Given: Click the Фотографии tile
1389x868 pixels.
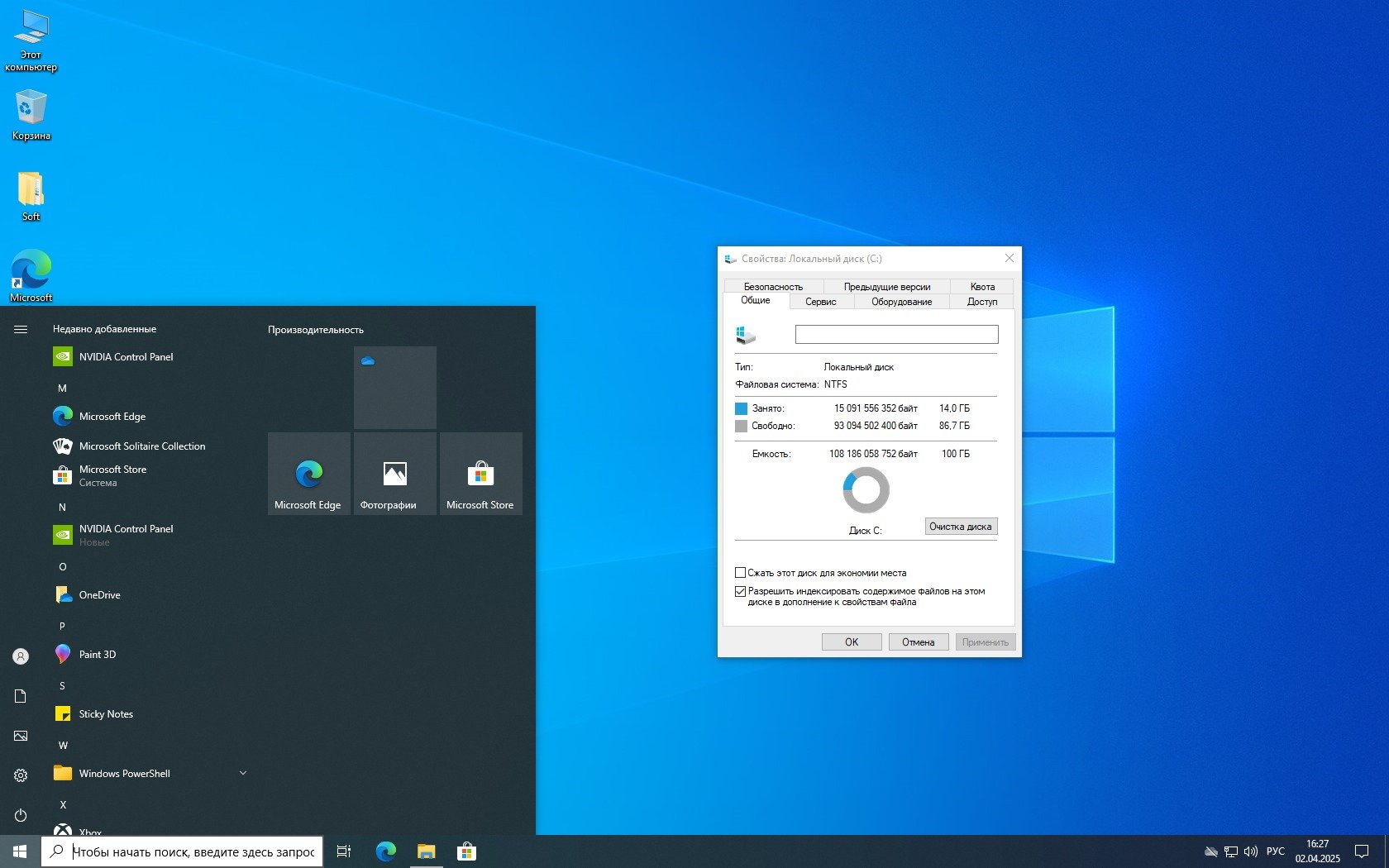Looking at the screenshot, I should [x=394, y=474].
